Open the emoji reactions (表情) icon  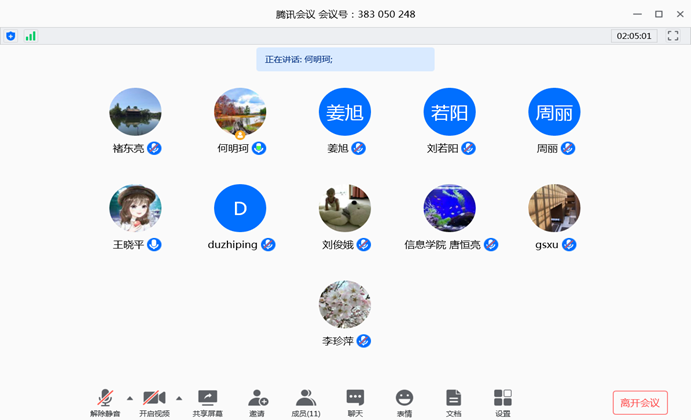pyautogui.click(x=404, y=402)
